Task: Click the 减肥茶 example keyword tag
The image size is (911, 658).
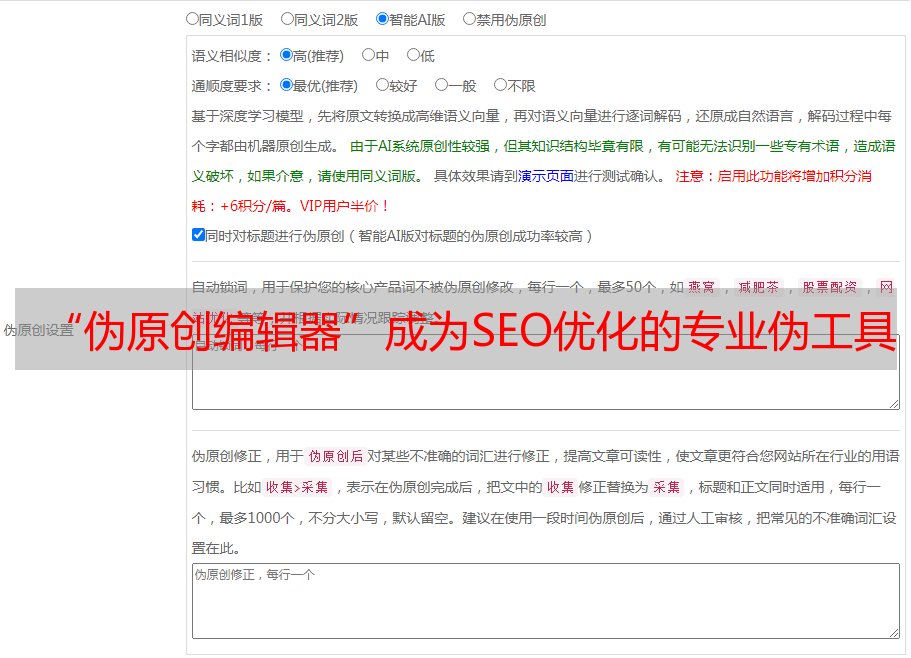Action: pyautogui.click(x=758, y=287)
